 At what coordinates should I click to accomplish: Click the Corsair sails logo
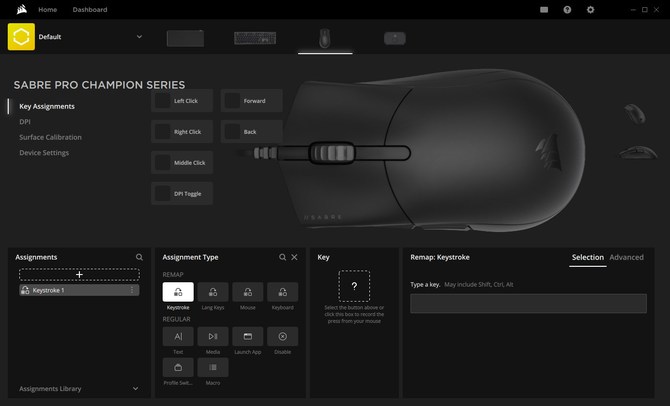pos(21,9)
